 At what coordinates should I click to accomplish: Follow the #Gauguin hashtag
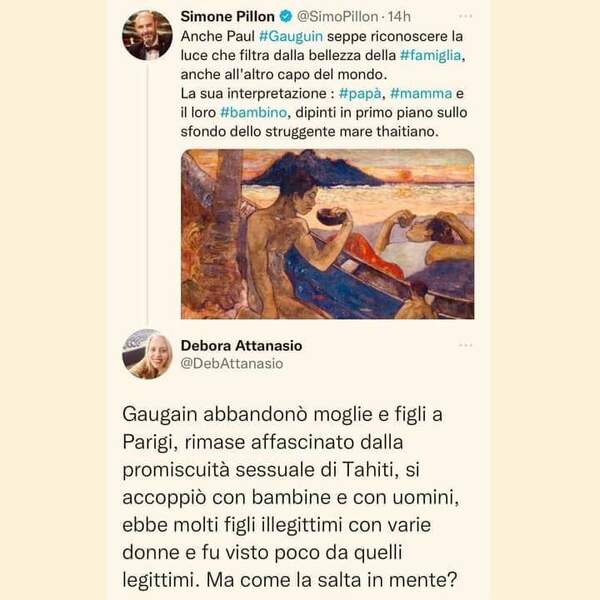click(291, 36)
